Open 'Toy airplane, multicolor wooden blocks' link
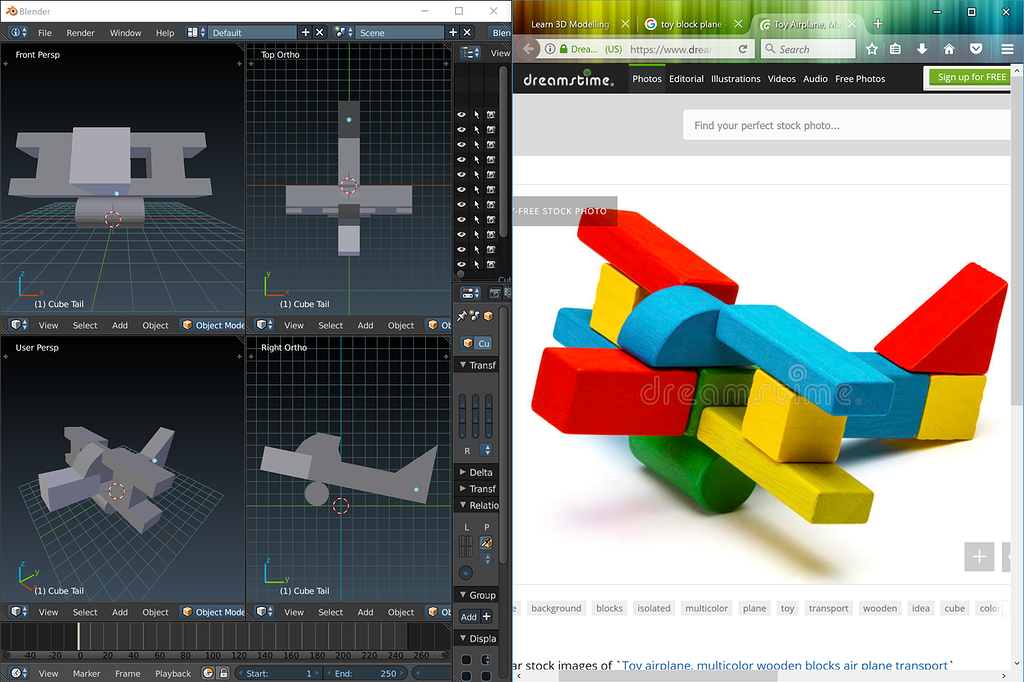Screen dimensions: 1024x682 pyautogui.click(x=784, y=666)
